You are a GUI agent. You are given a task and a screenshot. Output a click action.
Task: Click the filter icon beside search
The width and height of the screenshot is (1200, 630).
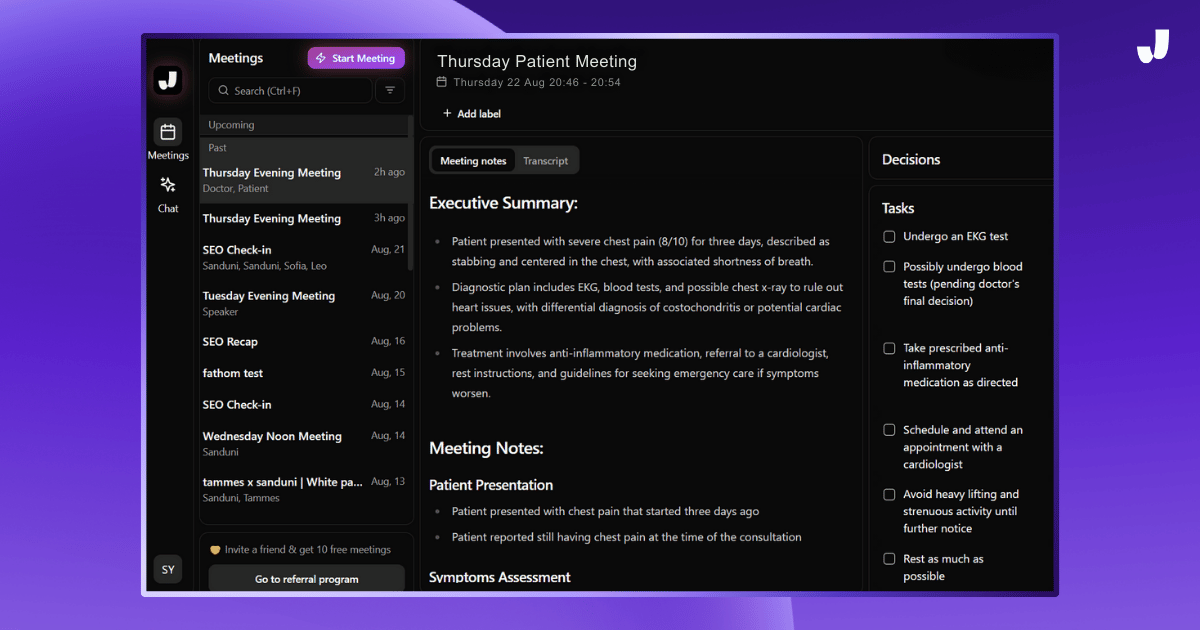coord(390,90)
